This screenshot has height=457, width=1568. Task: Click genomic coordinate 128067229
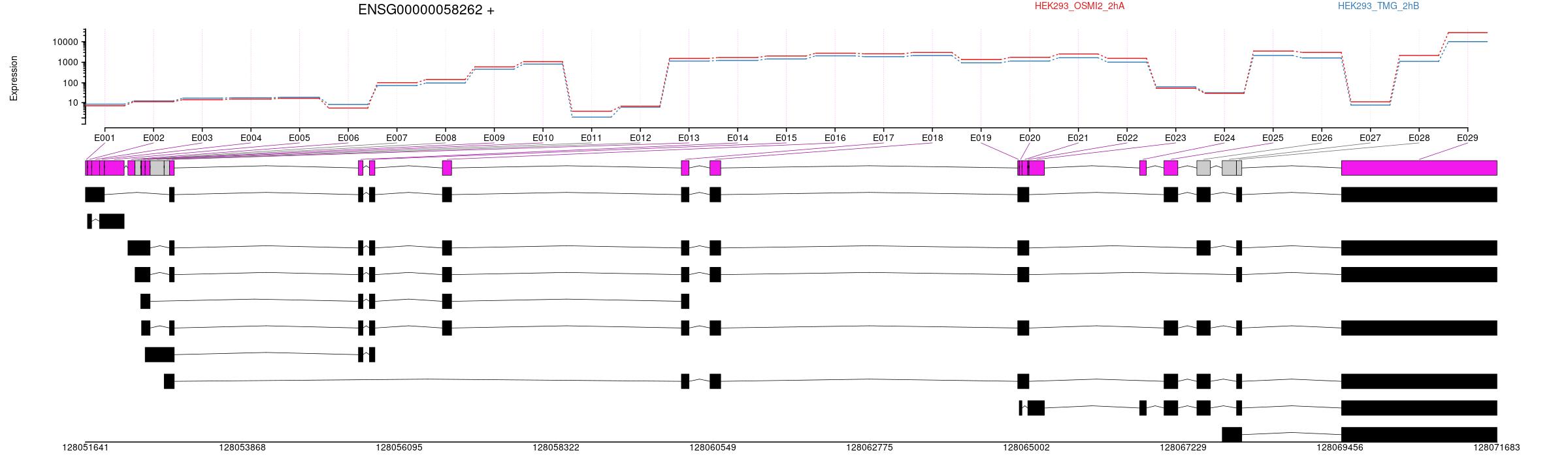coord(1183,448)
